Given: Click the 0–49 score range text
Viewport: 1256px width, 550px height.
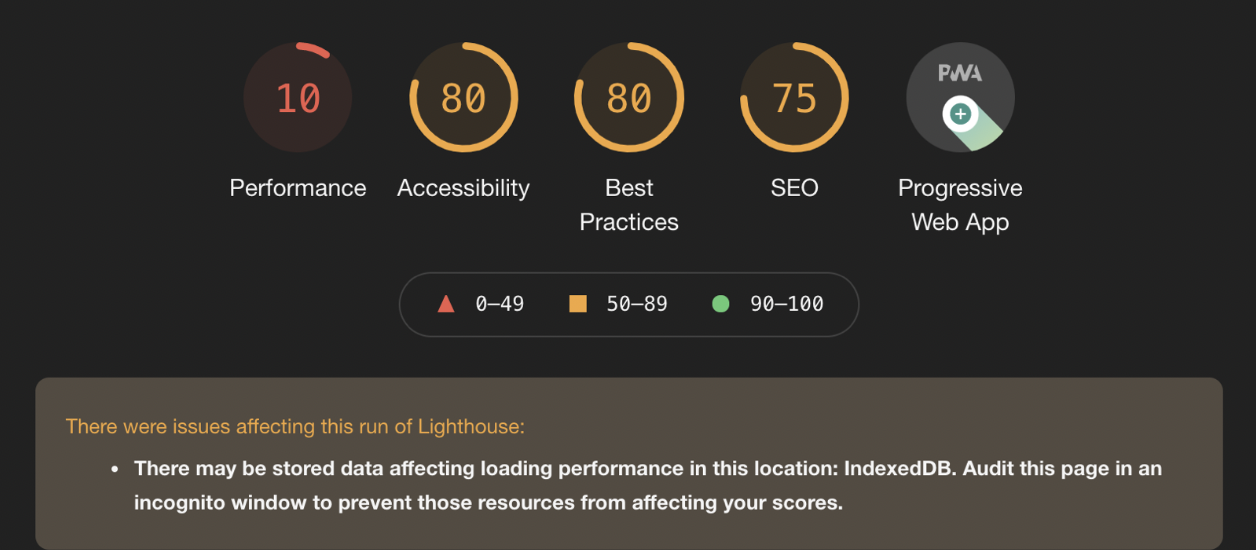Looking at the screenshot, I should click(x=499, y=304).
